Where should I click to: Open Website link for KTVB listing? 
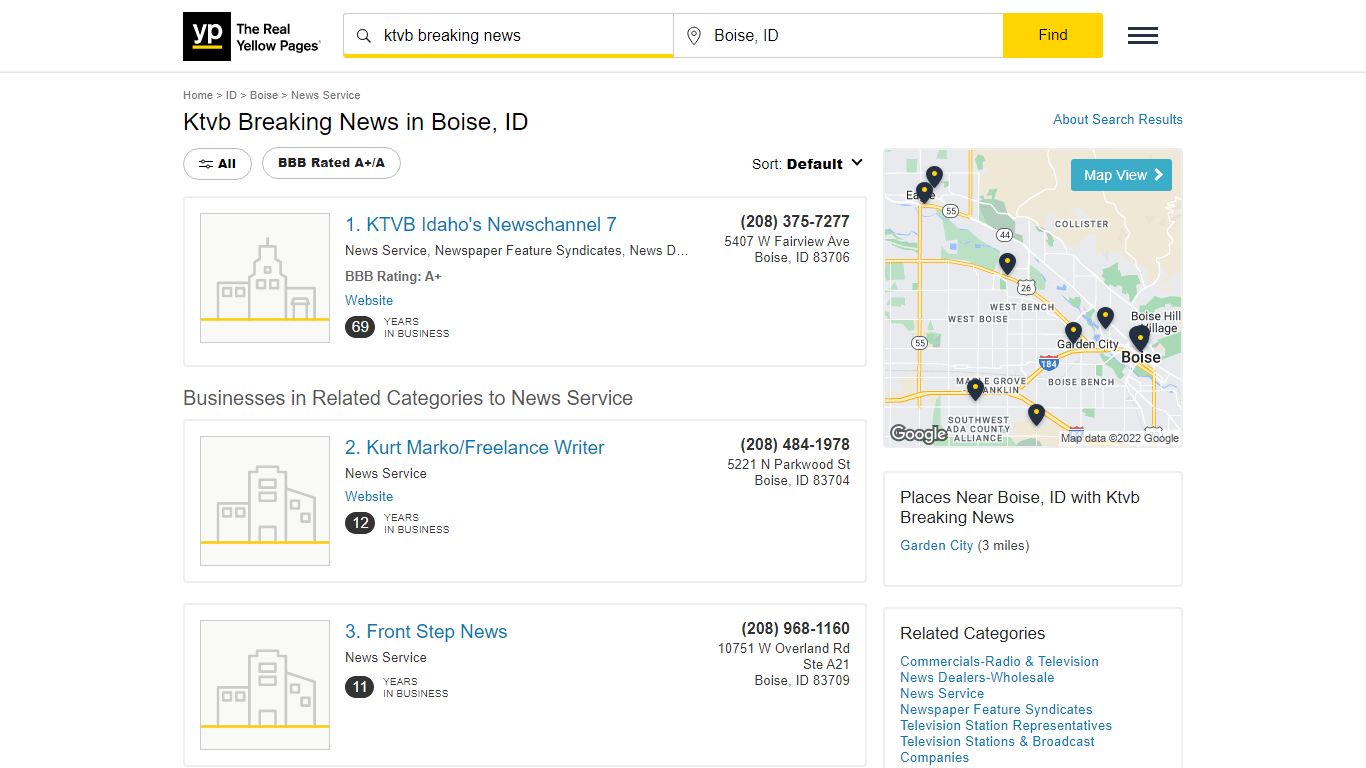pyautogui.click(x=369, y=300)
